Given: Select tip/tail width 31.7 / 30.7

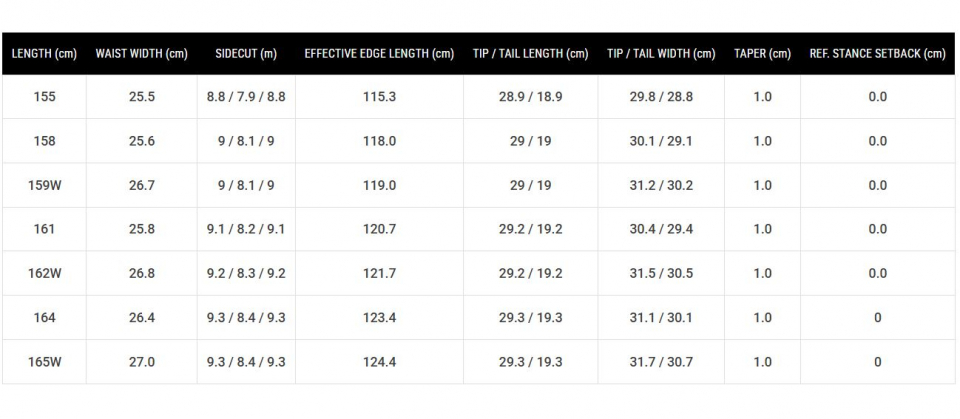Looking at the screenshot, I should (661, 362).
